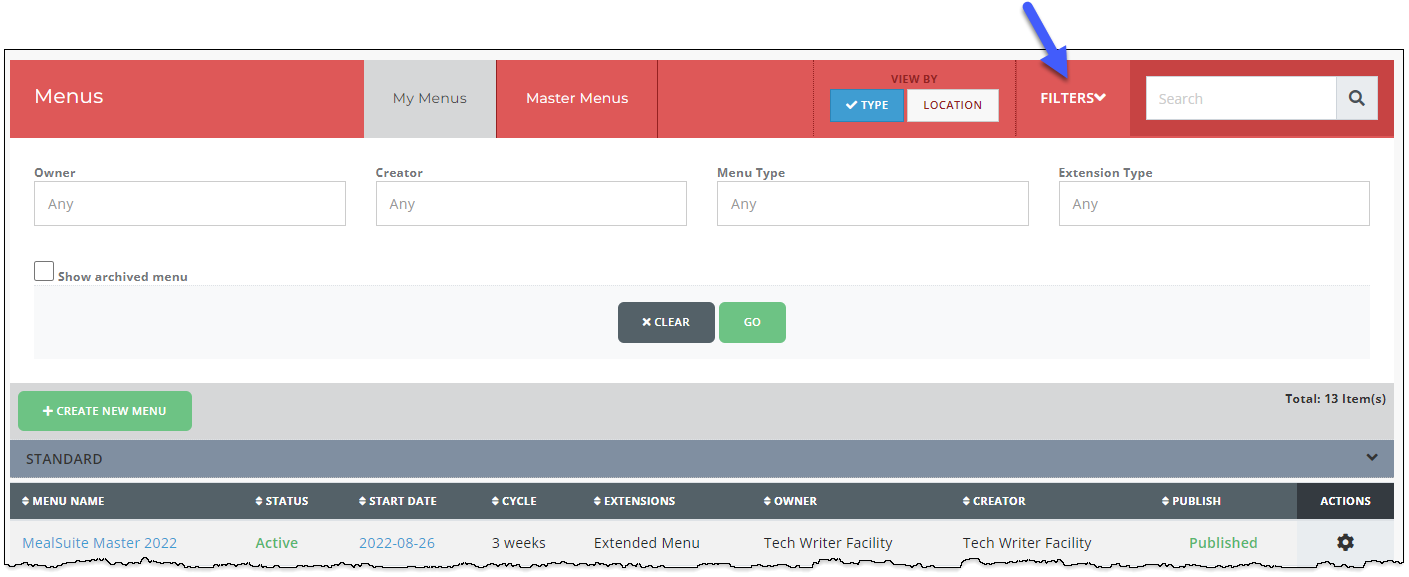This screenshot has width=1409, height=577.
Task: Select TYPE in the View By toggle
Action: click(866, 105)
